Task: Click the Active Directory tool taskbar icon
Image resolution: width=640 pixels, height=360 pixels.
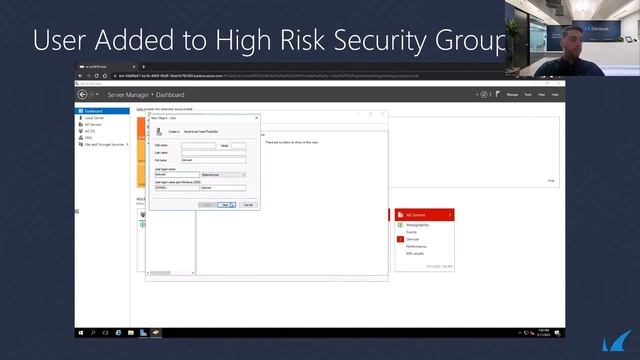Action: coord(156,333)
